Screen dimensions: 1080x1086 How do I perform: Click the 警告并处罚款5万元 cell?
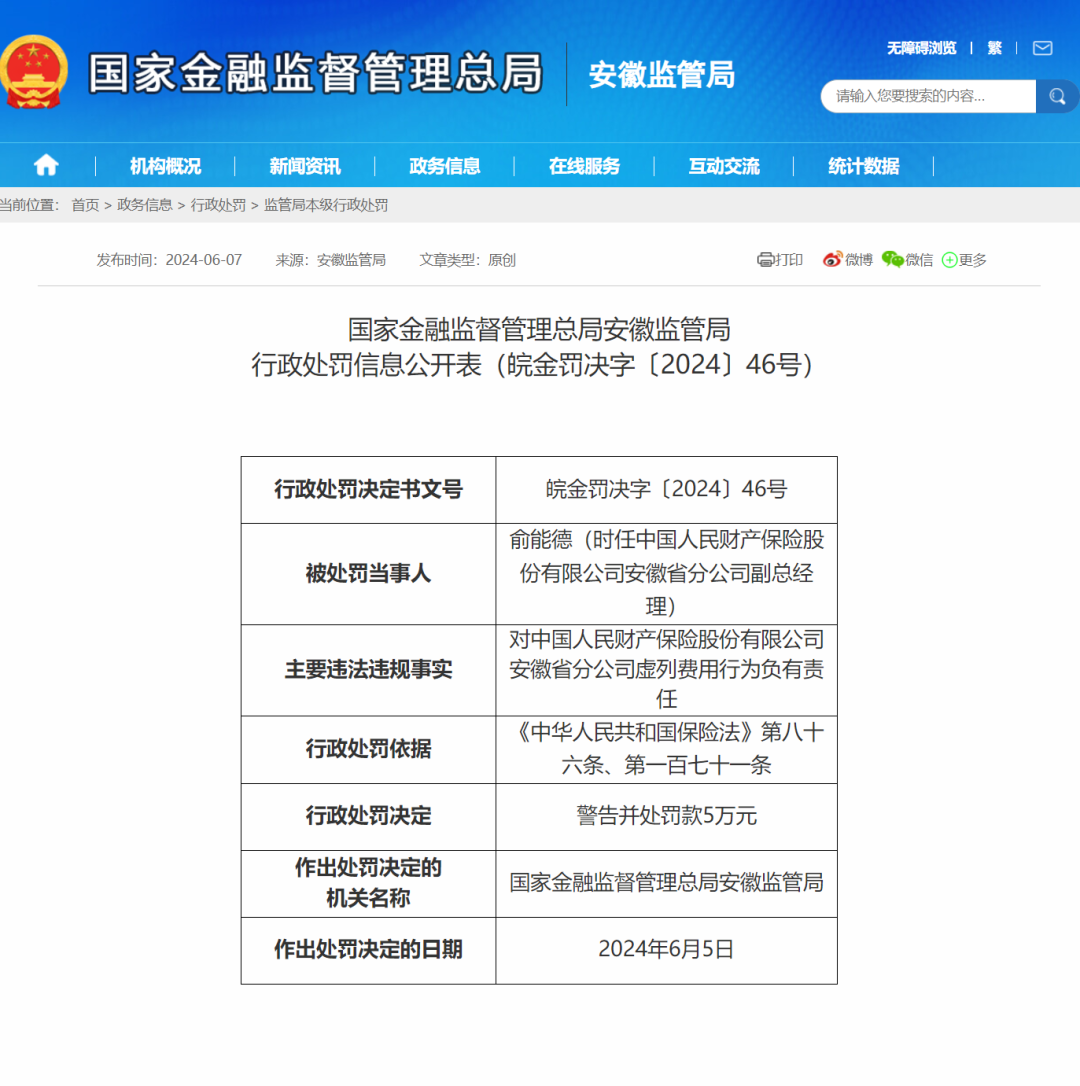tap(666, 817)
